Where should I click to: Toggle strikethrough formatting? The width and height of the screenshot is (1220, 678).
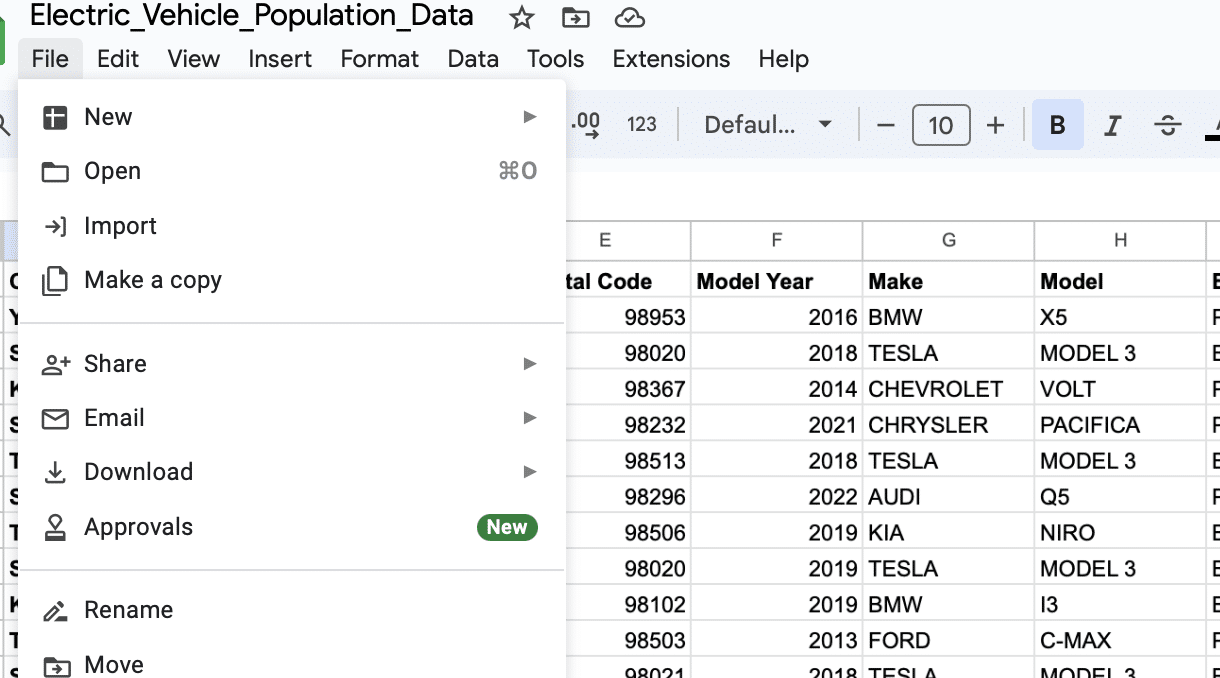(1167, 125)
